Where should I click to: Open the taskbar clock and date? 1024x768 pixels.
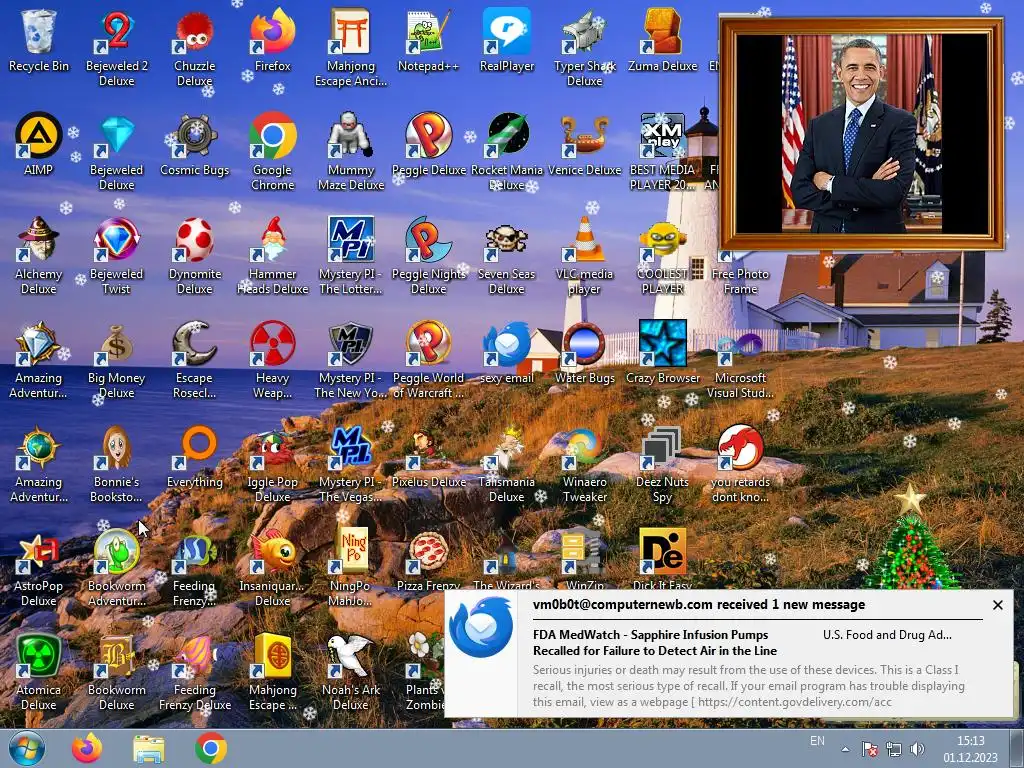(970, 749)
